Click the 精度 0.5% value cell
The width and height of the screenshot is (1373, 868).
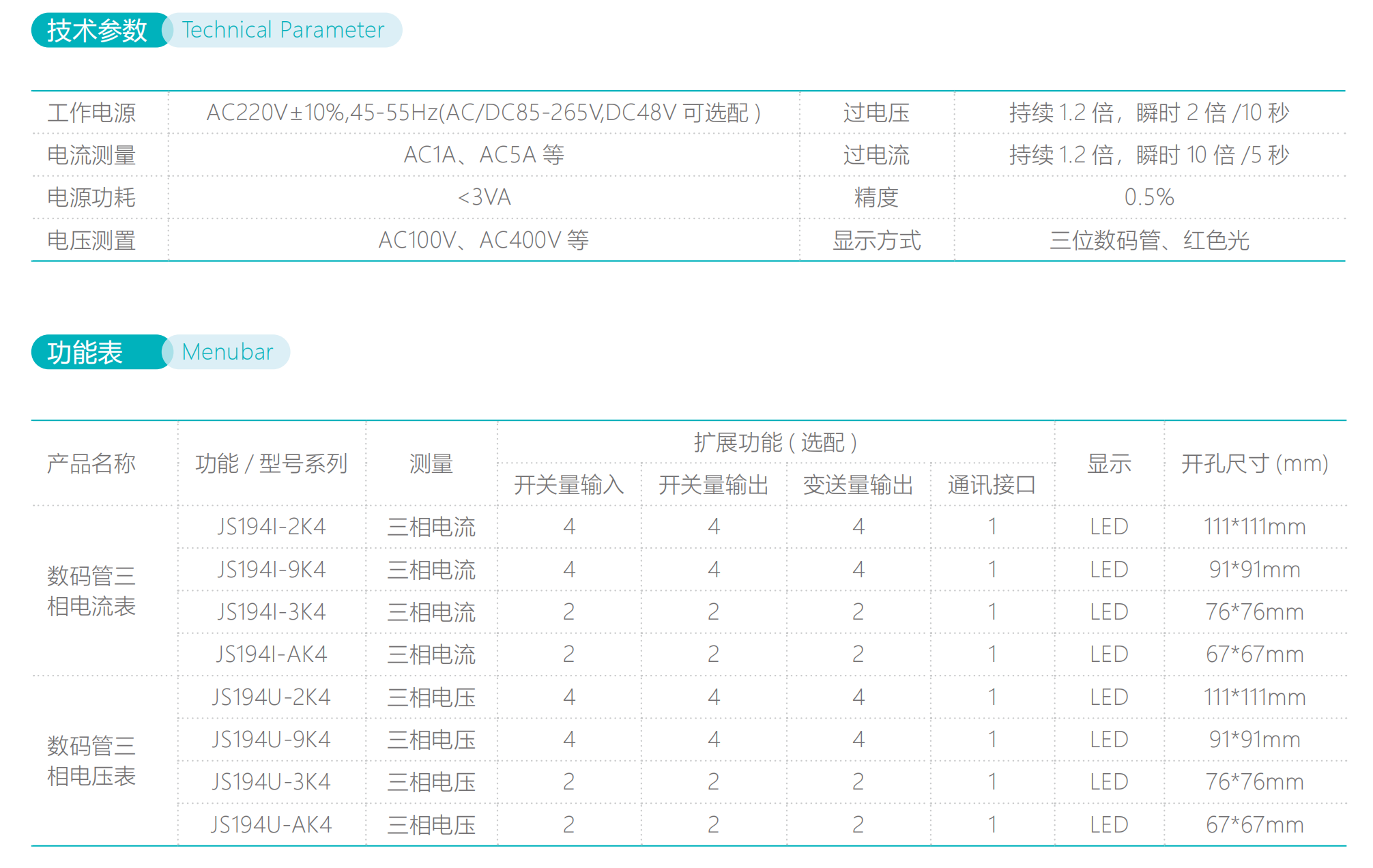click(x=1150, y=197)
